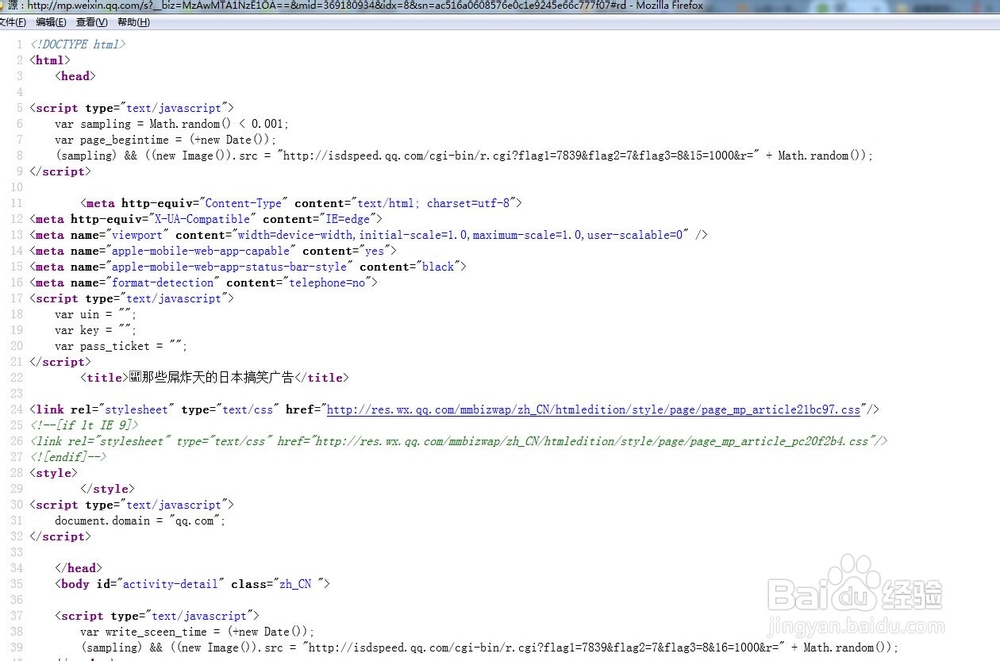This screenshot has width=1000, height=661.
Task: Open the 编辑(E) menu
Action: pos(51,22)
